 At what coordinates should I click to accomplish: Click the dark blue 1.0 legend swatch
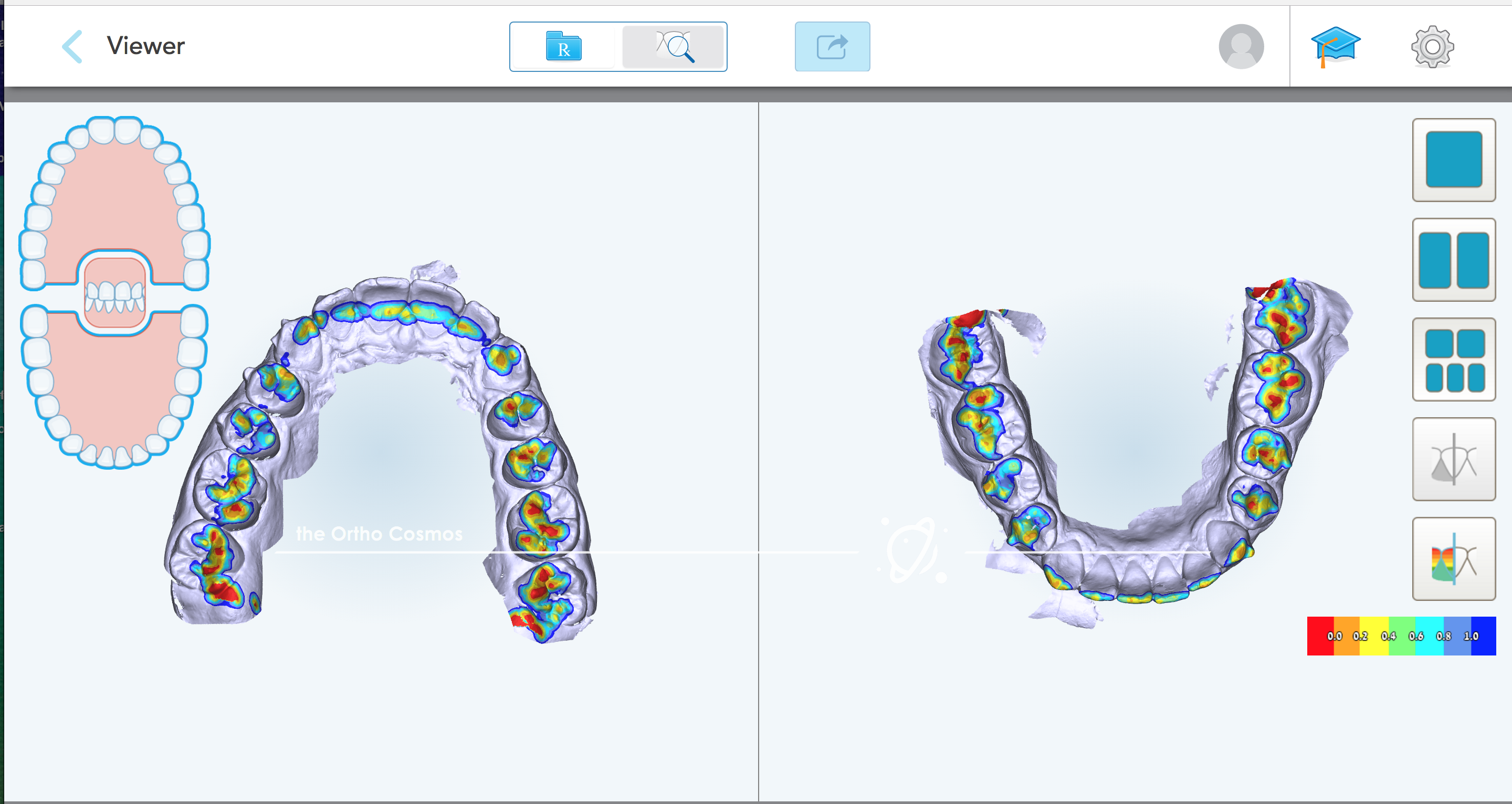[x=1483, y=636]
